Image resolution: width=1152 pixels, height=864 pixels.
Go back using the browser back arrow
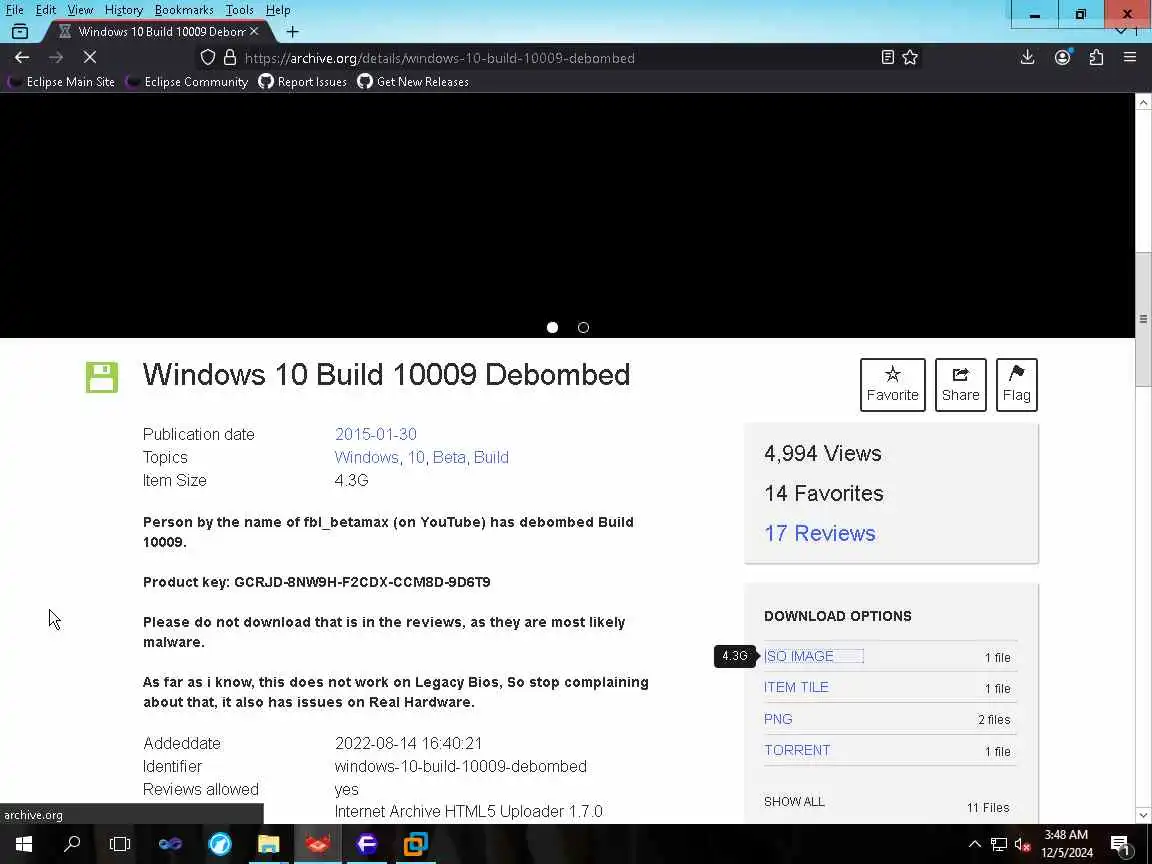click(x=22, y=57)
